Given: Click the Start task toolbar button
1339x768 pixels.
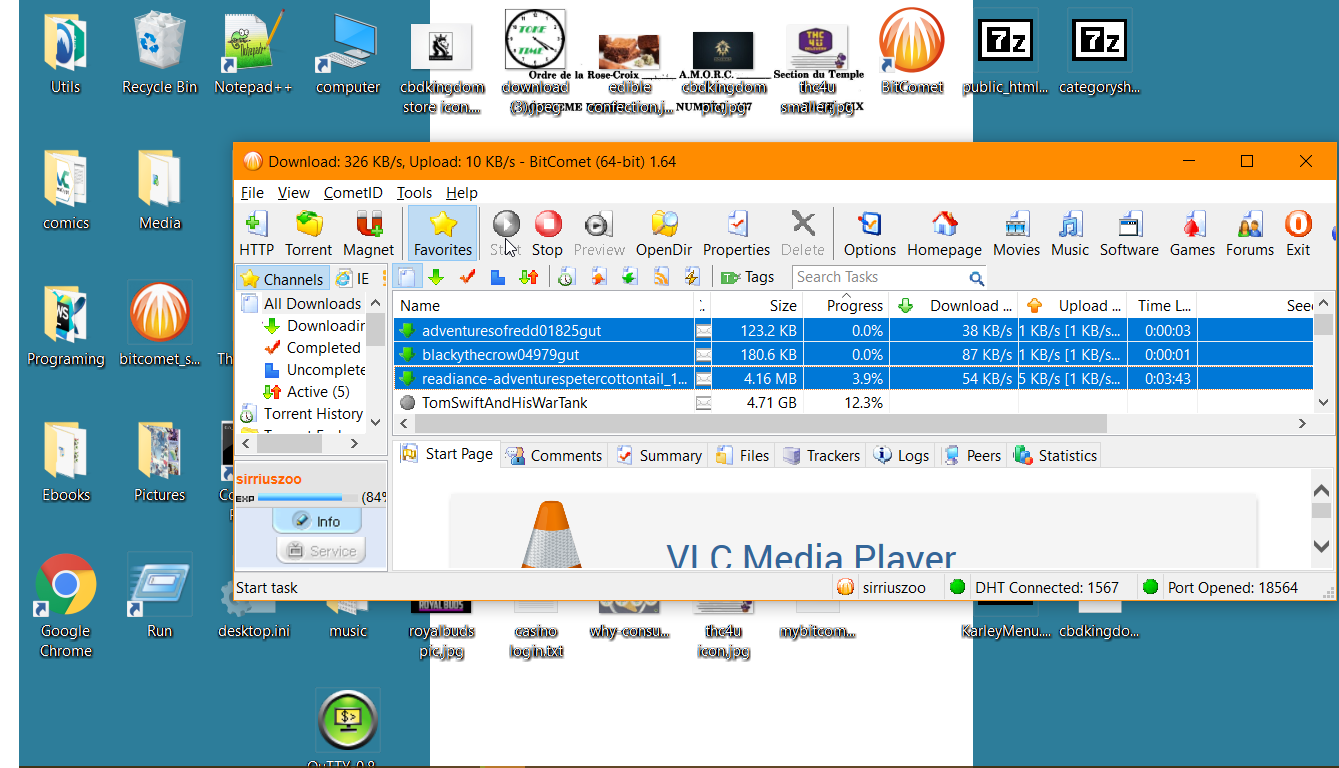Looking at the screenshot, I should click(506, 233).
